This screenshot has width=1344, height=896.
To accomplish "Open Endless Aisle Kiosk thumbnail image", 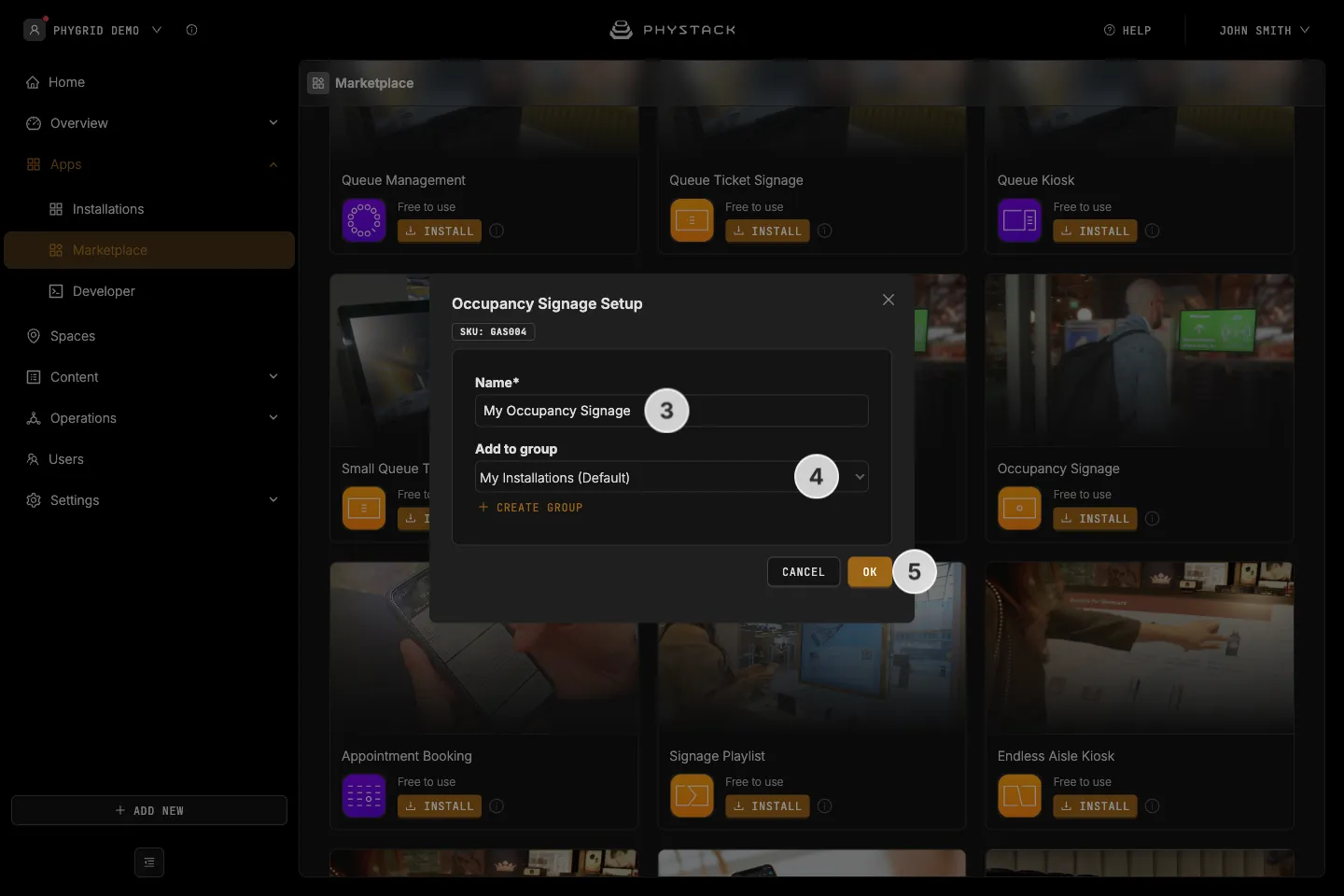I will pos(1140,648).
